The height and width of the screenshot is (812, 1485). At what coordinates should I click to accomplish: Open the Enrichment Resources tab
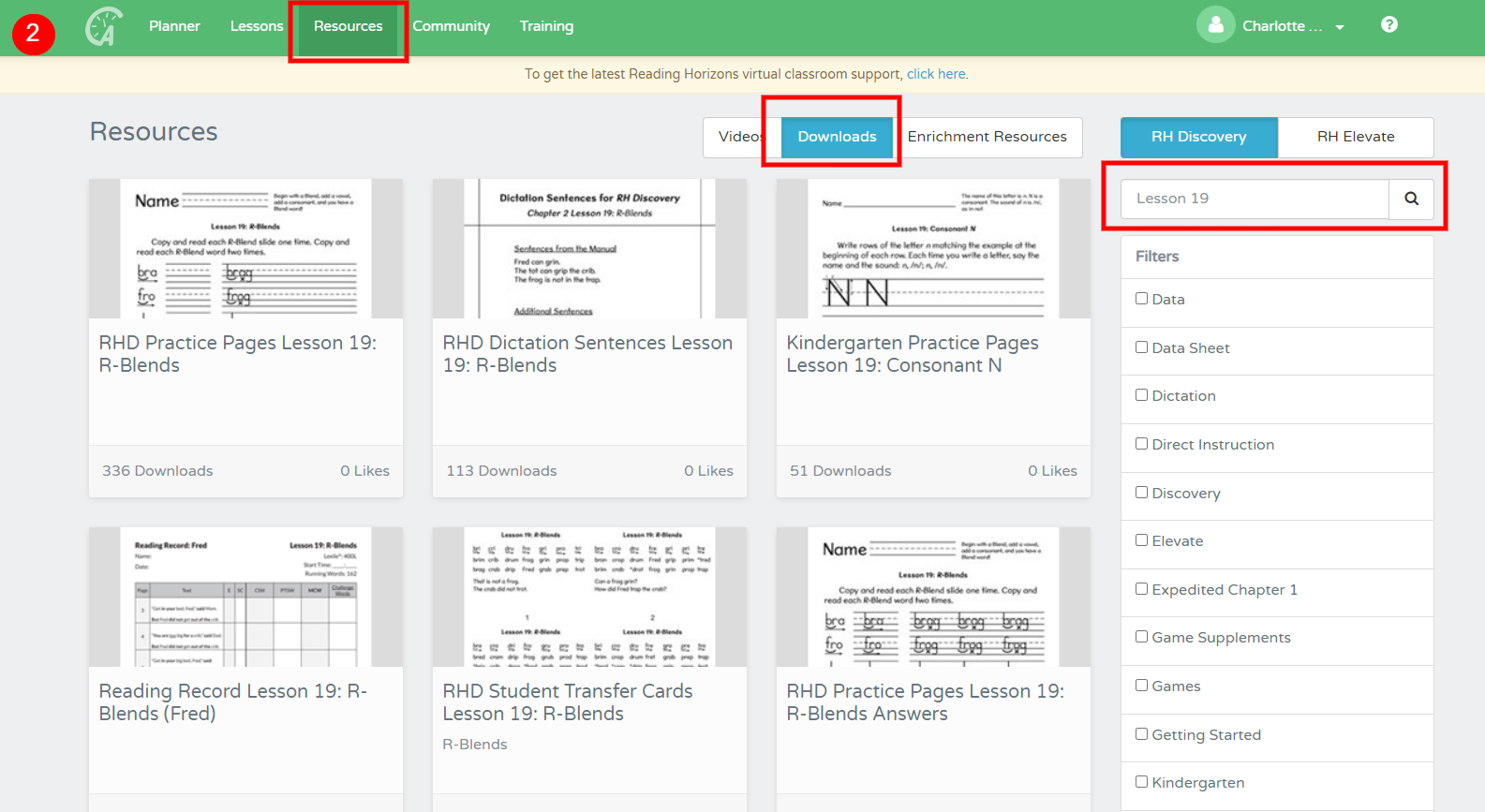987,137
